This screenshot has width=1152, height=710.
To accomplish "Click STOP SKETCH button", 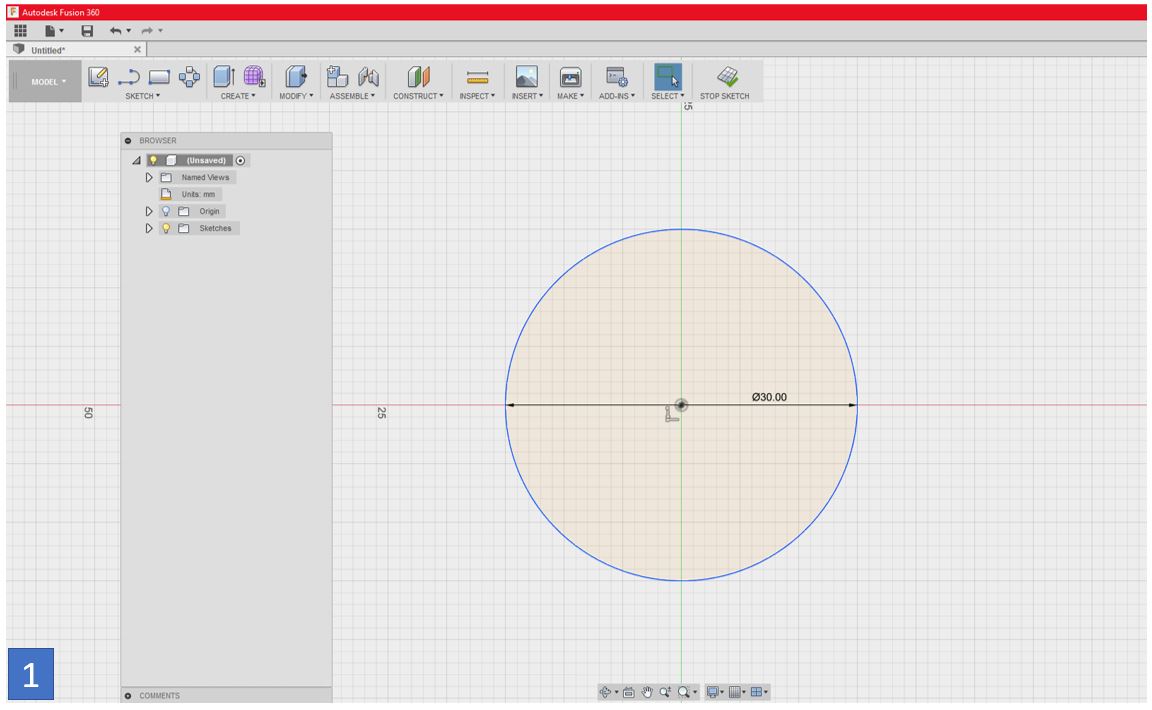I will [x=724, y=82].
